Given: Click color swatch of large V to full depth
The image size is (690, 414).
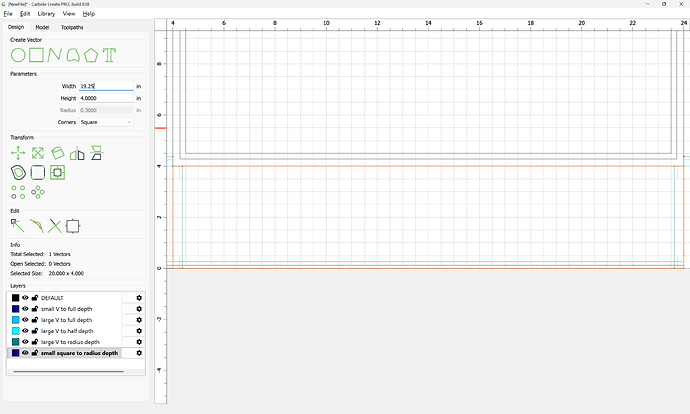Looking at the screenshot, I should [15, 320].
